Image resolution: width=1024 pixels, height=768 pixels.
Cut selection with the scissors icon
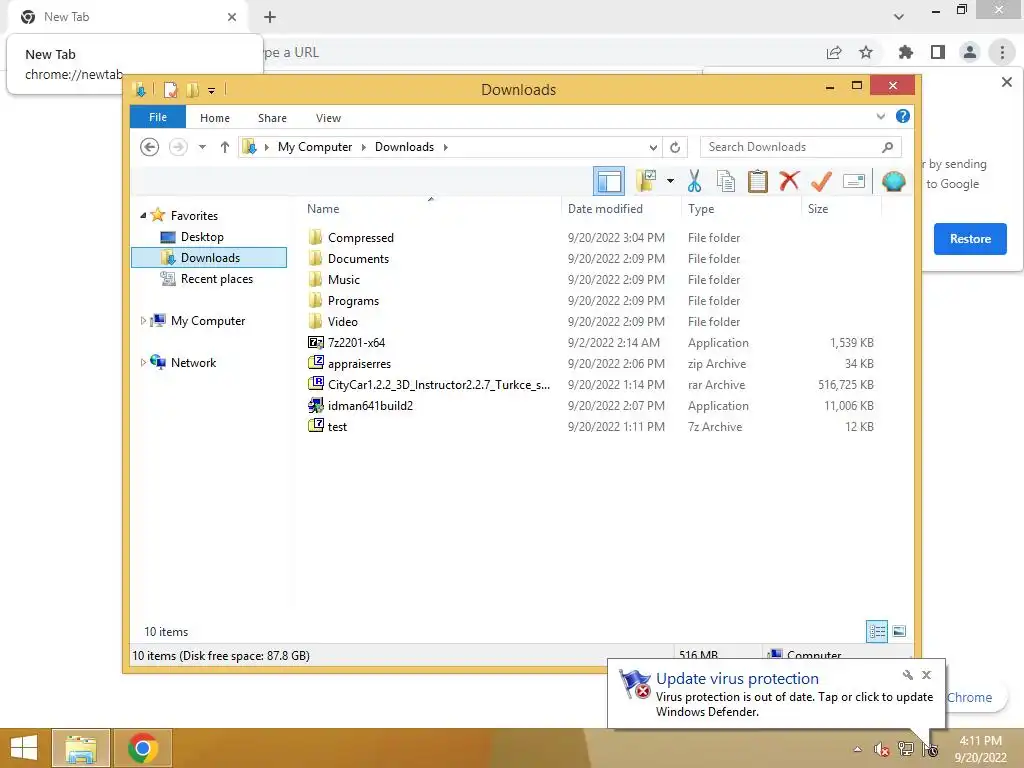[694, 181]
